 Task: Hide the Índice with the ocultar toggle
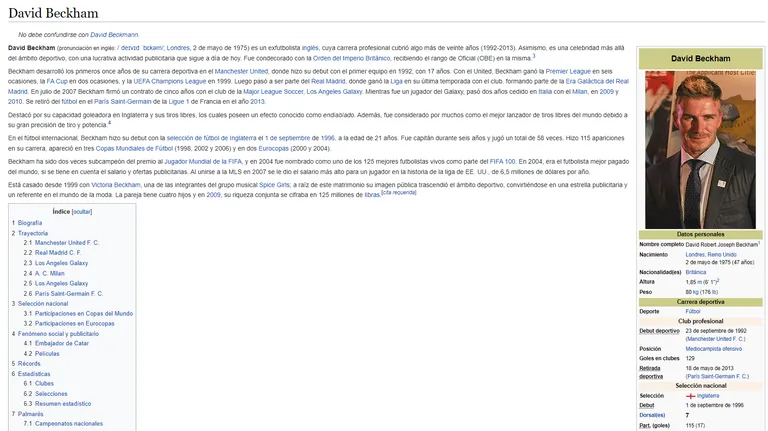tap(82, 212)
